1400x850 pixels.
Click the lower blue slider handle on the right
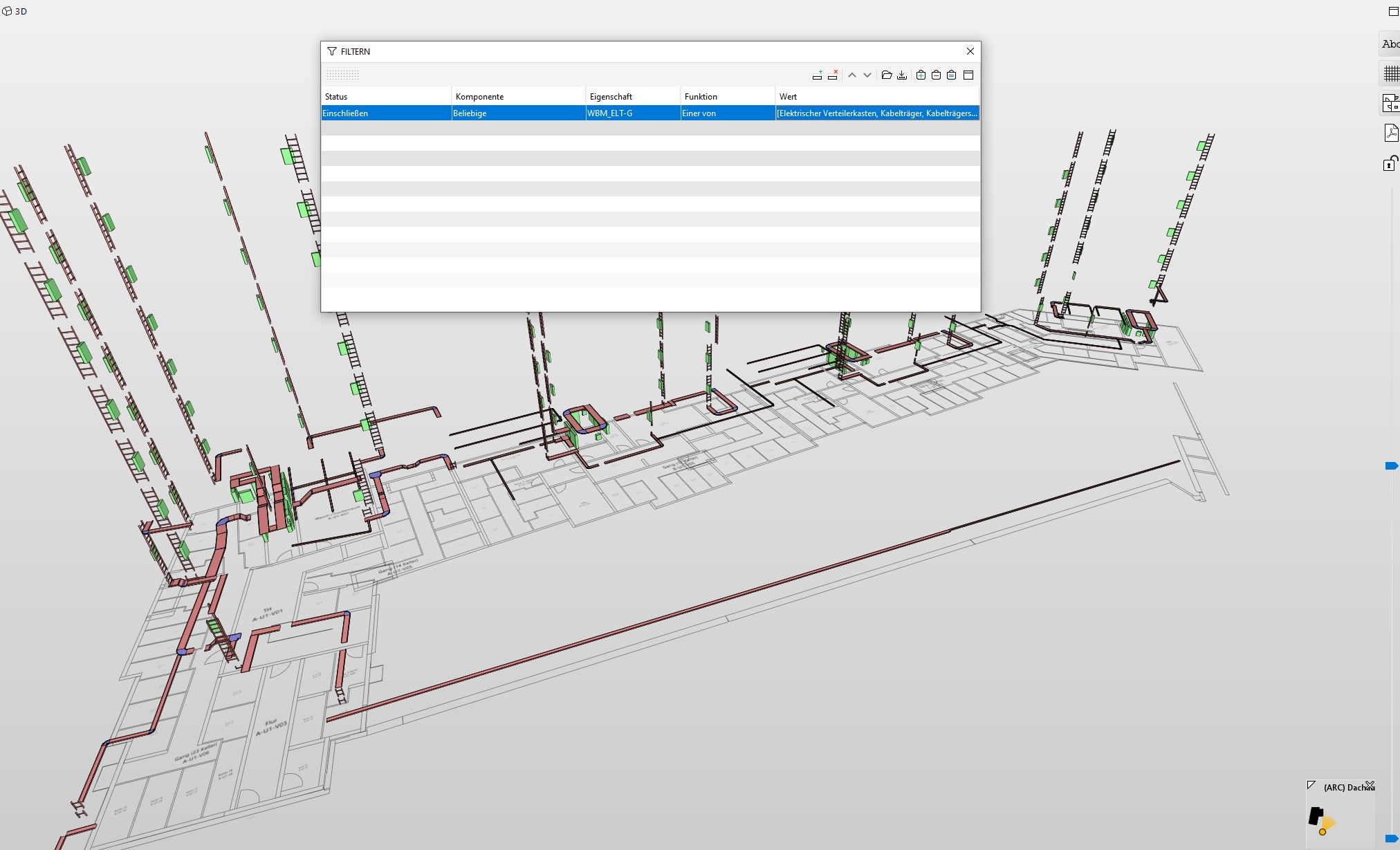tap(1392, 839)
